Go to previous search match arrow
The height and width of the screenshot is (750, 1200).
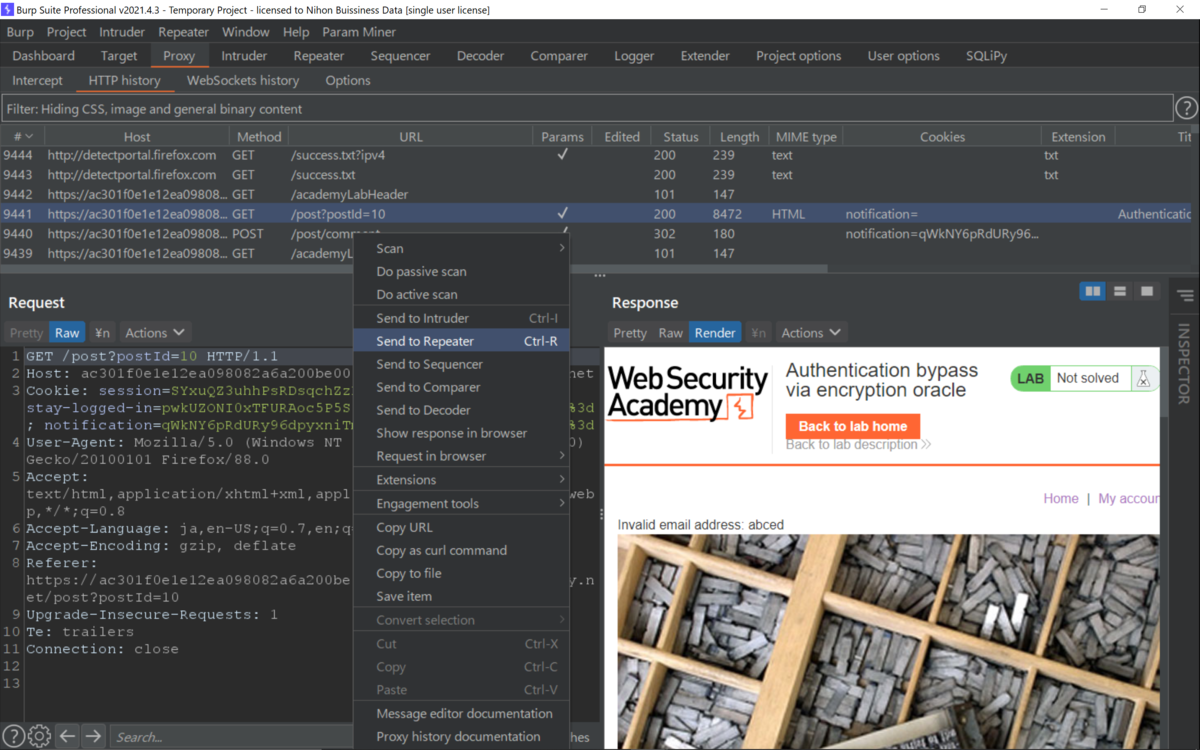(67, 736)
